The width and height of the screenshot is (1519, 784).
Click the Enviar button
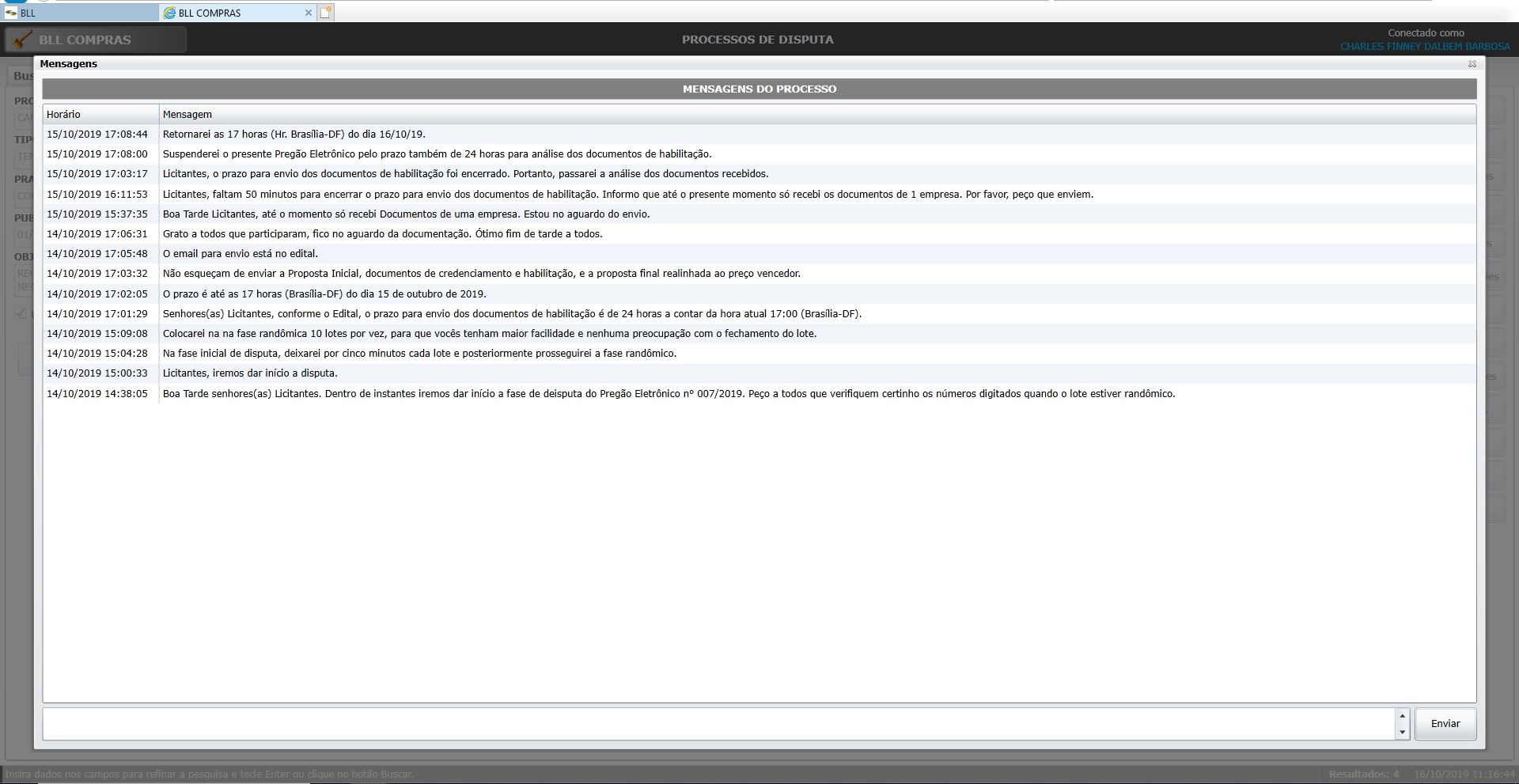[1445, 724]
